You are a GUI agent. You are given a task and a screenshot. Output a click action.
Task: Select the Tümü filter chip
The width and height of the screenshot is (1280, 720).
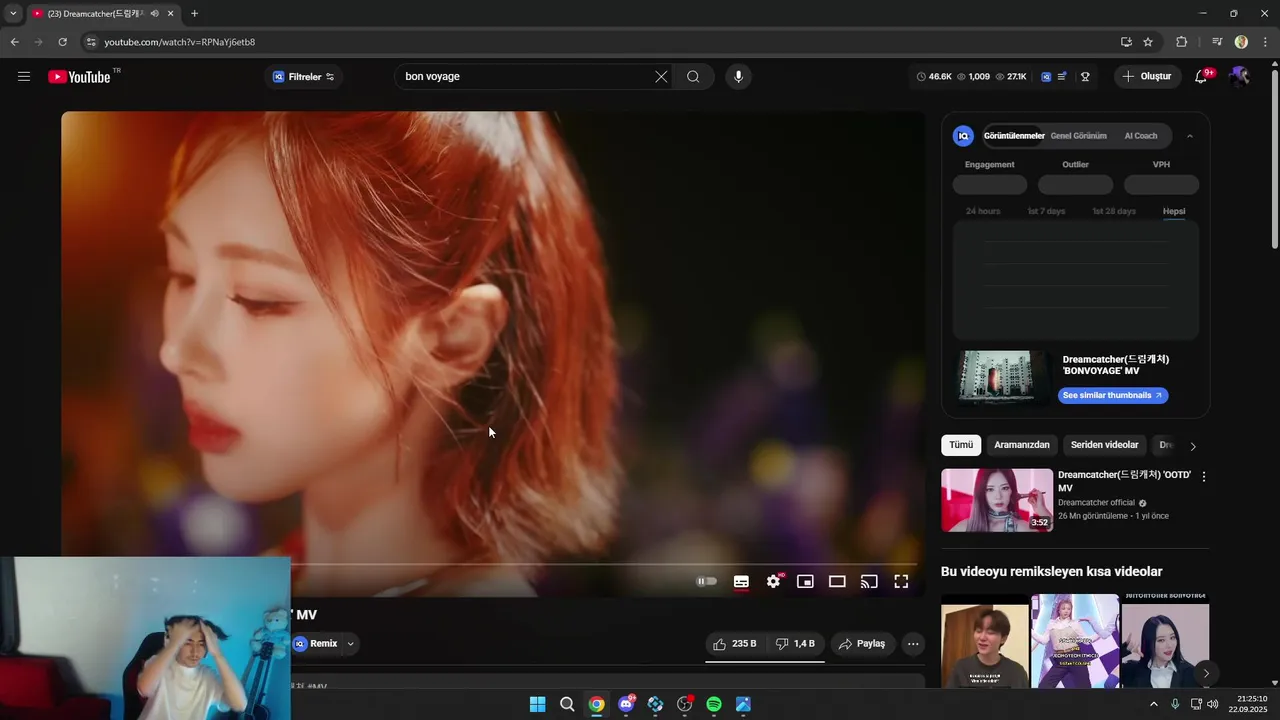[x=961, y=445]
